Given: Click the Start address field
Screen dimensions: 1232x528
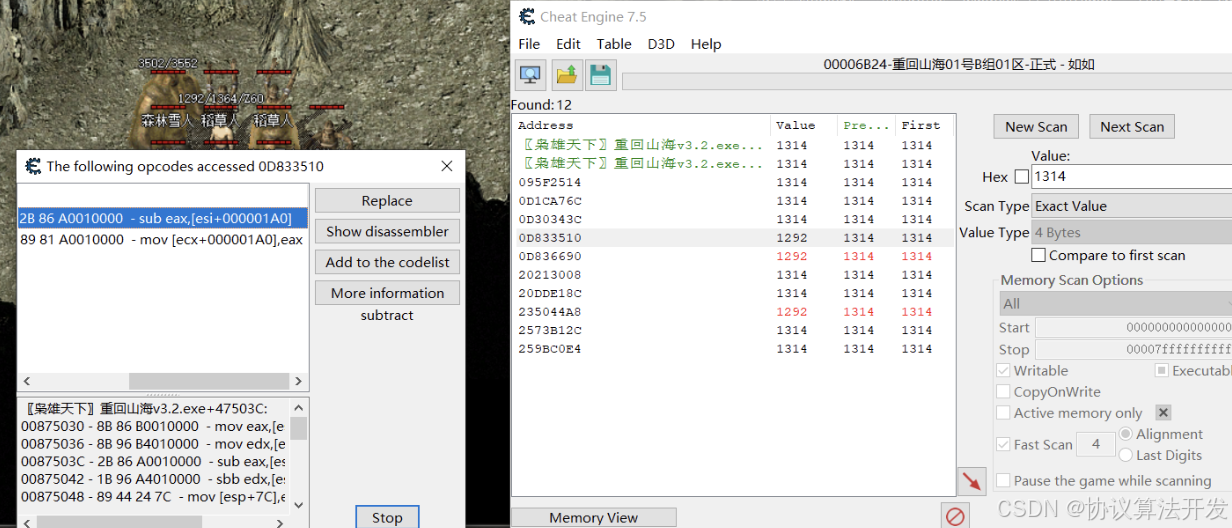Looking at the screenshot, I should click(x=1133, y=327).
